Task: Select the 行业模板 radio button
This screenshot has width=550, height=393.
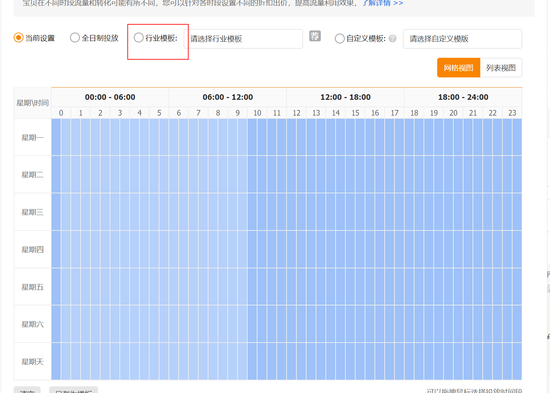Action: pos(139,38)
